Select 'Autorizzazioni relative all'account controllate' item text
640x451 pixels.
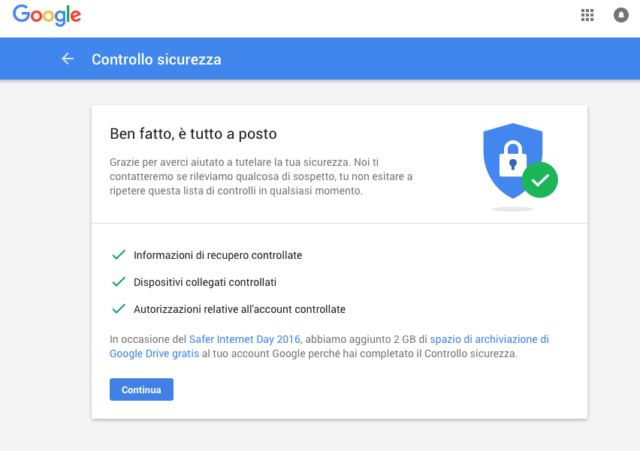pyautogui.click(x=239, y=309)
